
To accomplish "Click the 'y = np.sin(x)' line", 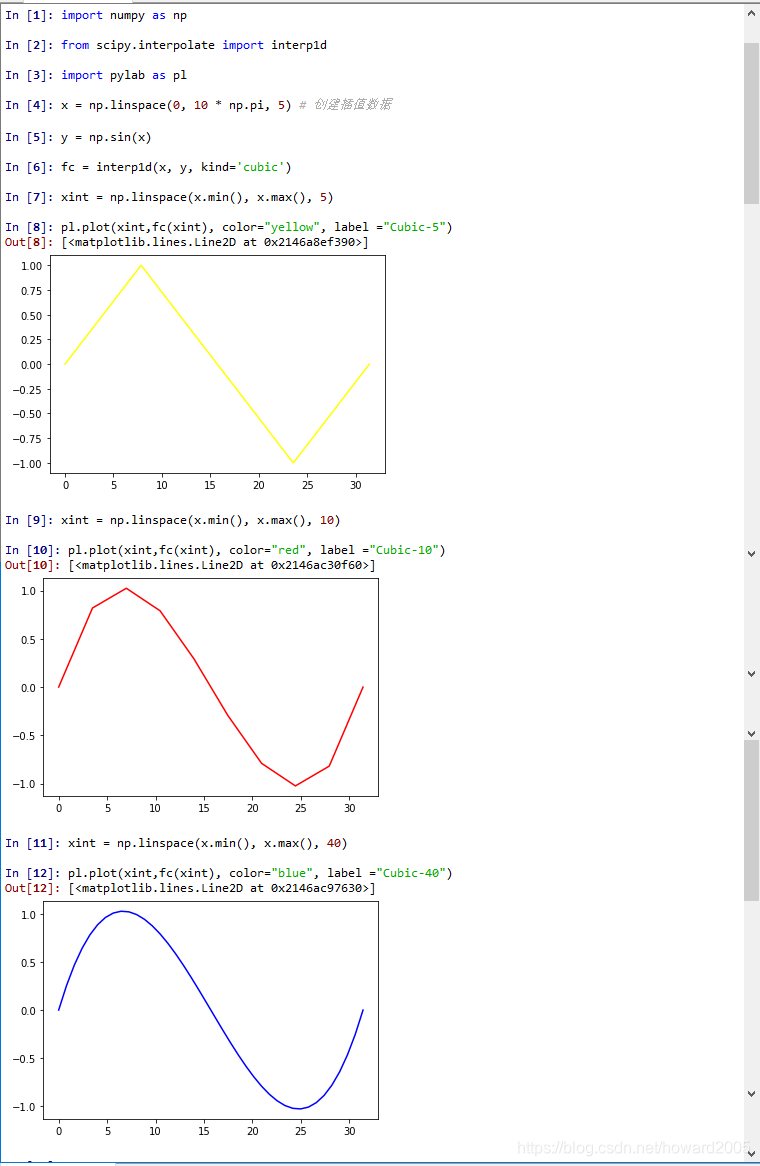I will click(x=106, y=138).
